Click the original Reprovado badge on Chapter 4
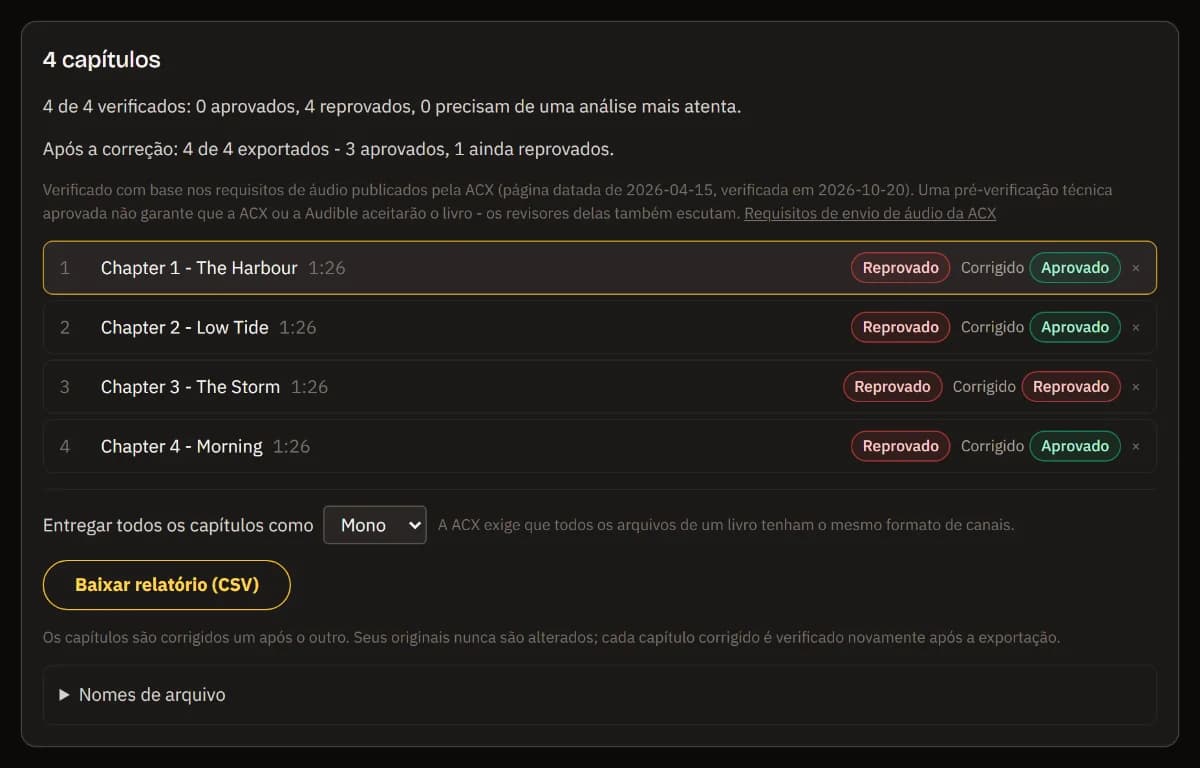 900,446
